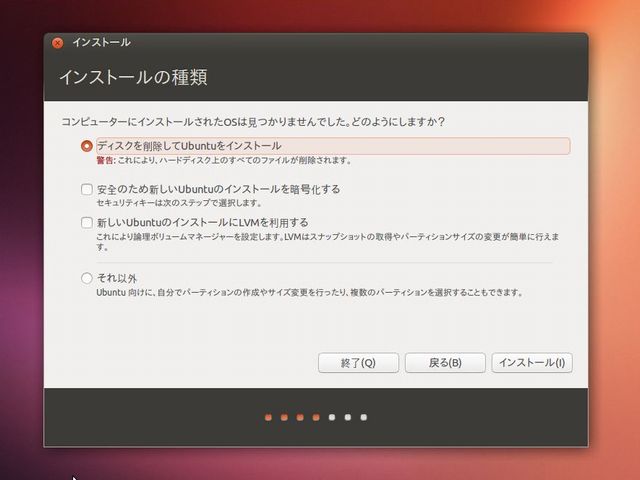The height and width of the screenshot is (480, 640).
Task: Start installation with the インストール(I) button
Action: (532, 362)
